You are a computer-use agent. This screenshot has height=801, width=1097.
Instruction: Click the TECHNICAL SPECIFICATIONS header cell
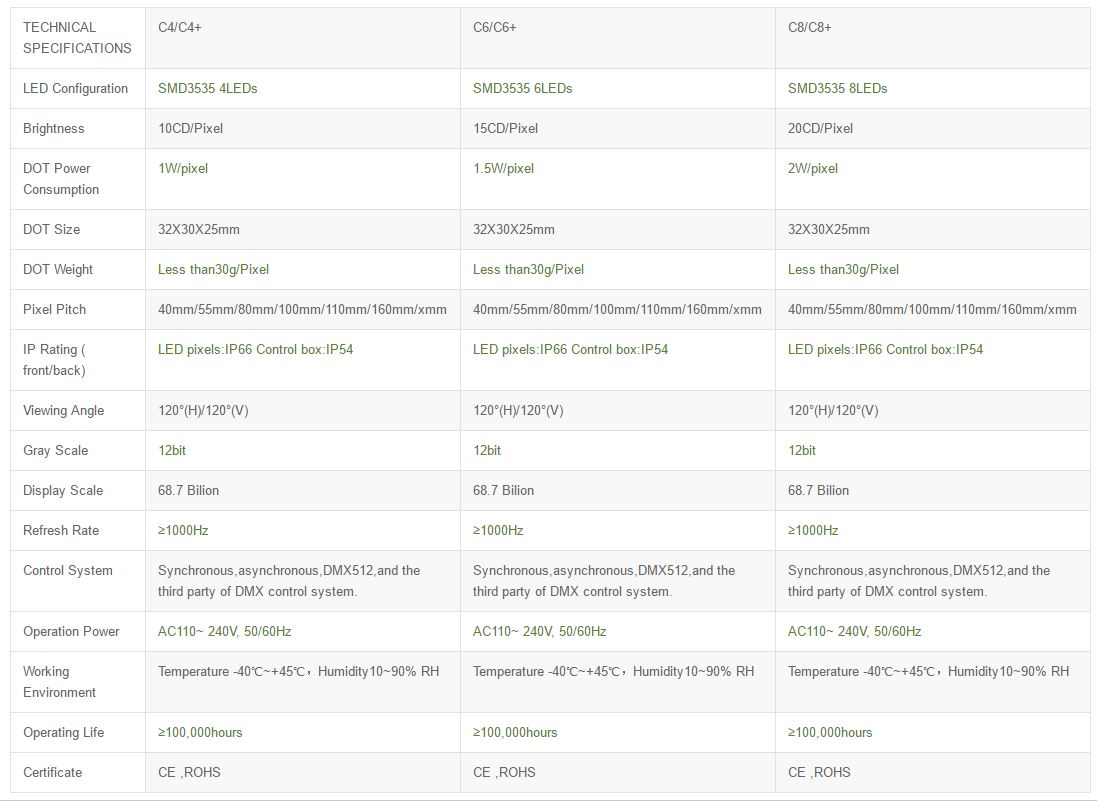tap(77, 38)
